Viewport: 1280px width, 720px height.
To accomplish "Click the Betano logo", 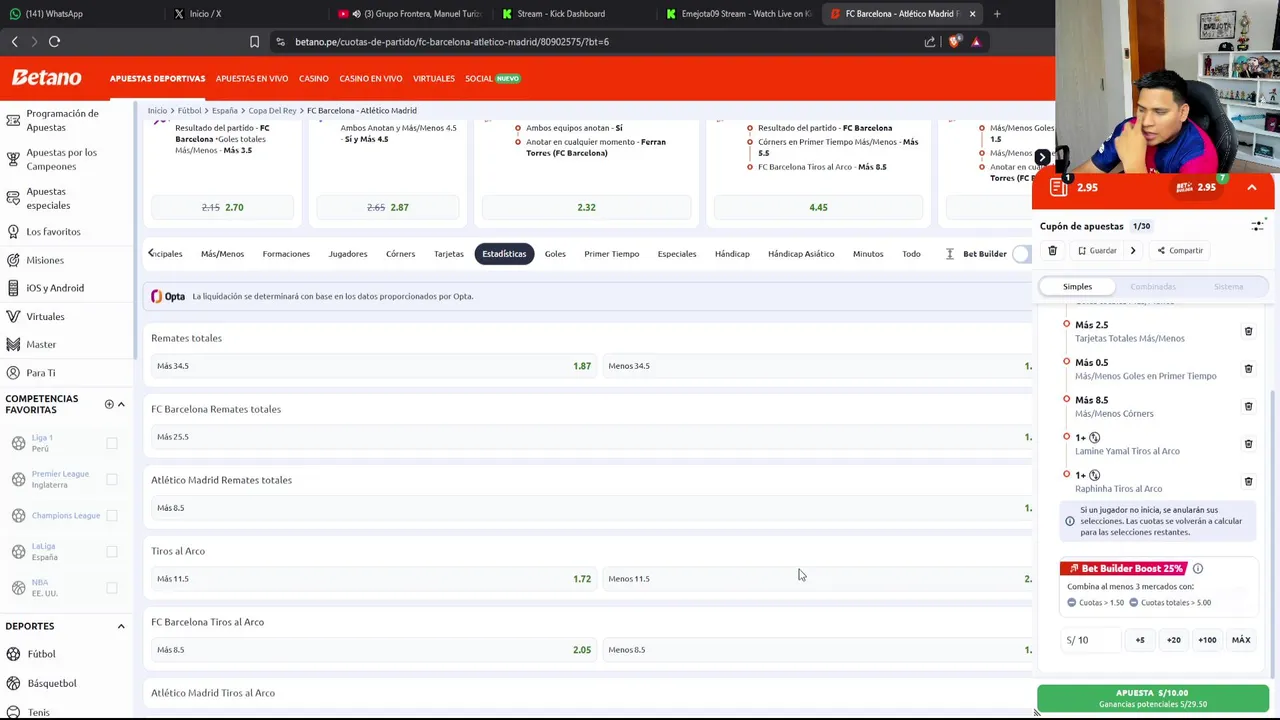I will tap(46, 78).
